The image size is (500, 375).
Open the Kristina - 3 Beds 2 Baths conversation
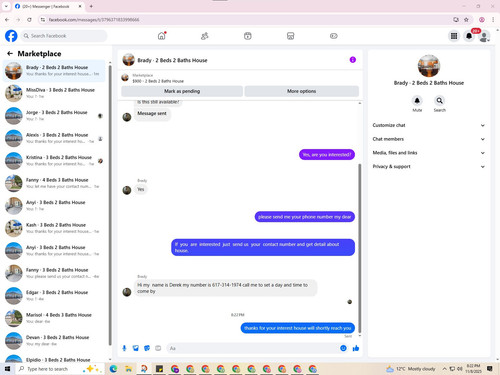pyautogui.click(x=54, y=161)
